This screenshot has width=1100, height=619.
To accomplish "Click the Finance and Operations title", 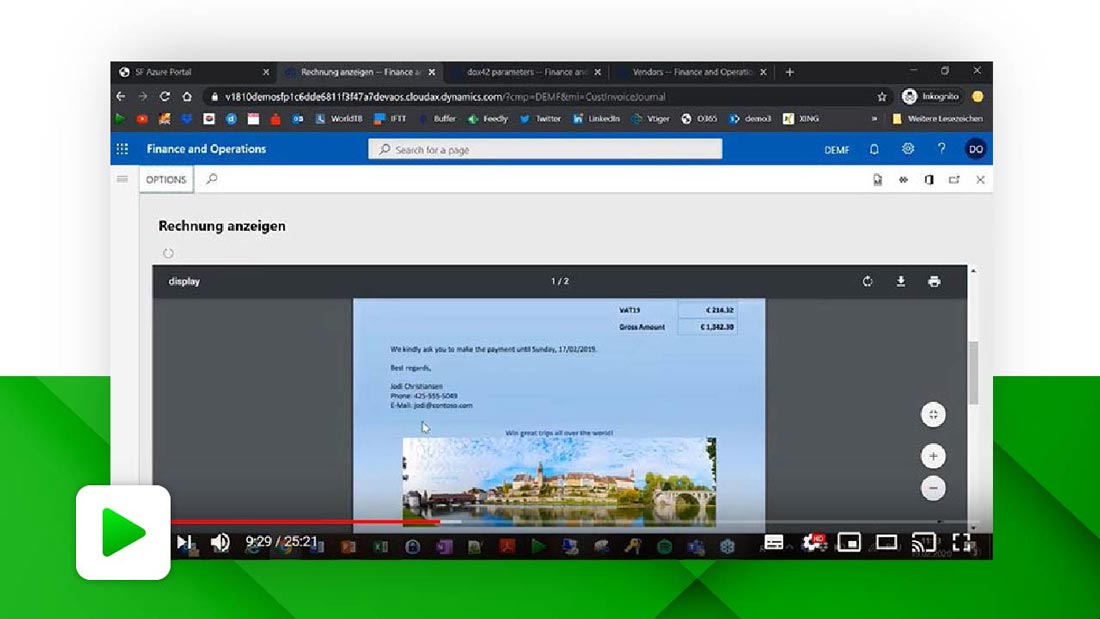I will (206, 149).
